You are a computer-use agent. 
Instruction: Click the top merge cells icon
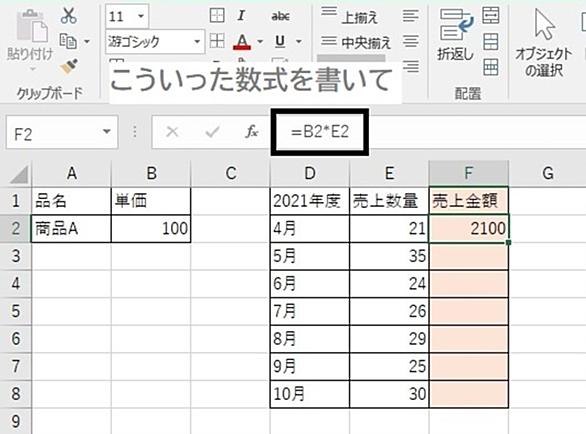coord(490,15)
